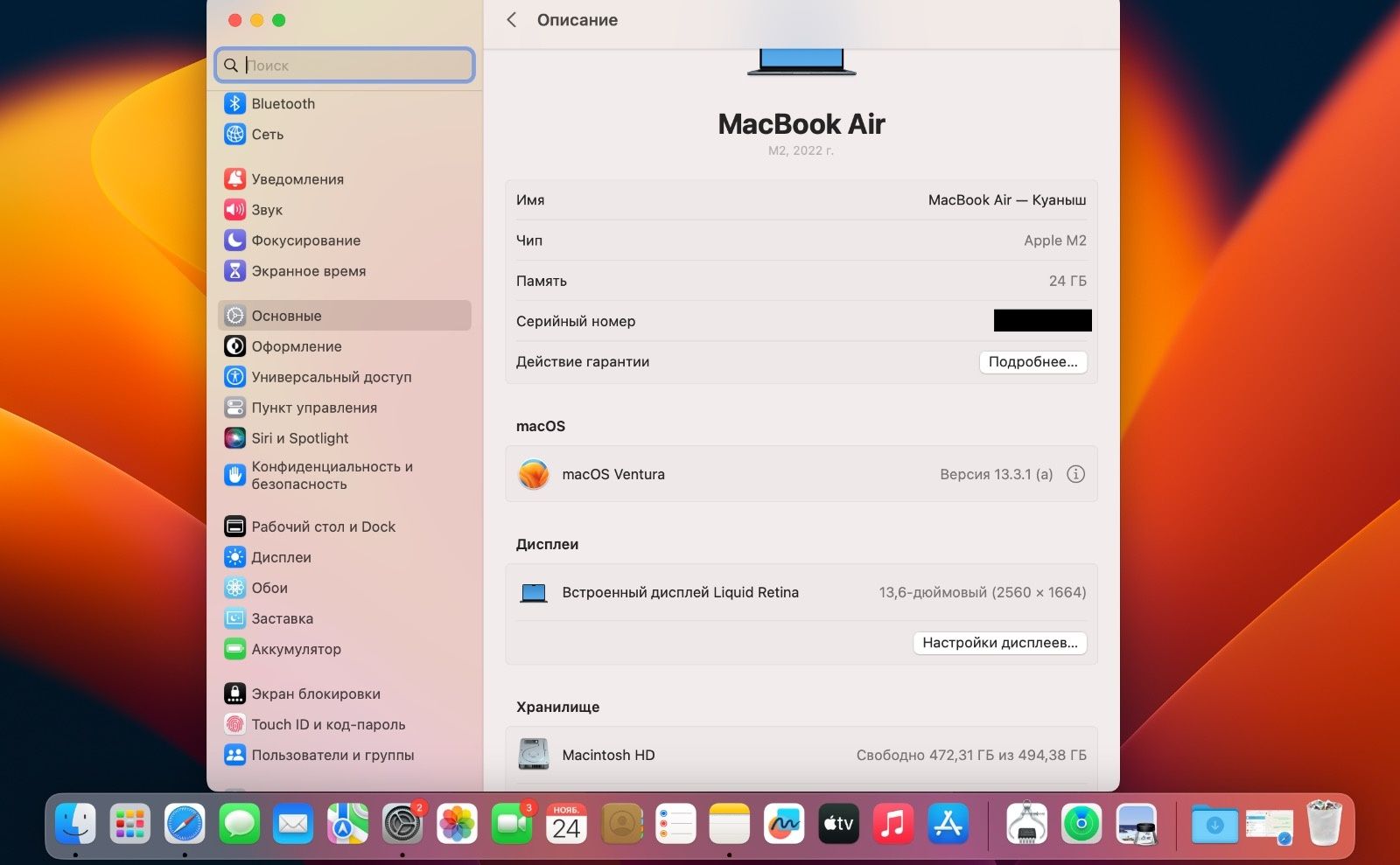Launch Safari from the Dock

[x=185, y=823]
